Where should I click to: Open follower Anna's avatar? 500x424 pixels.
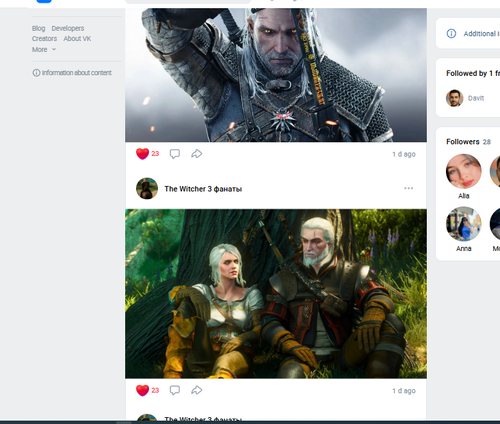tap(464, 224)
